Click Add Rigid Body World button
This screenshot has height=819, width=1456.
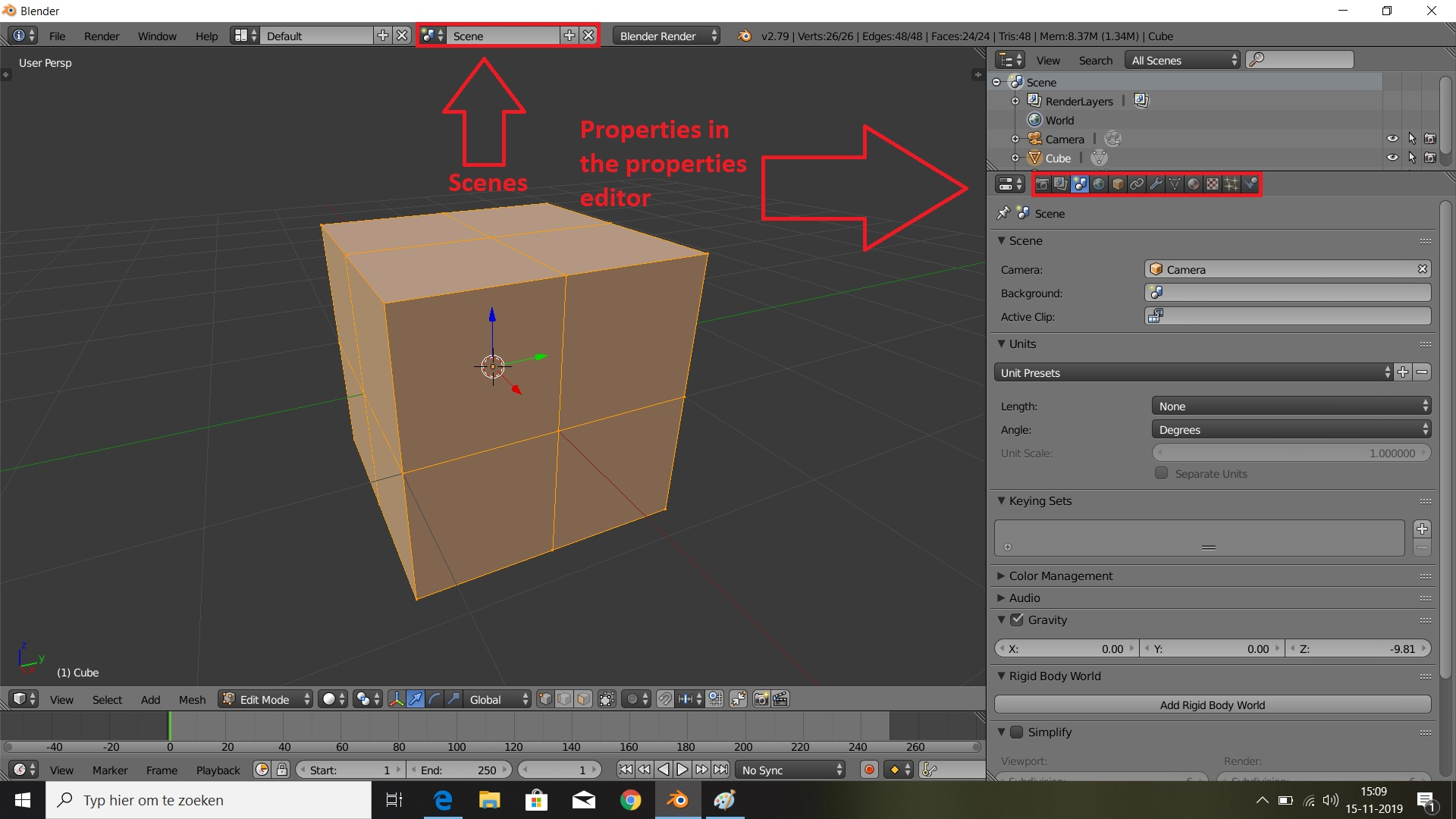tap(1212, 705)
